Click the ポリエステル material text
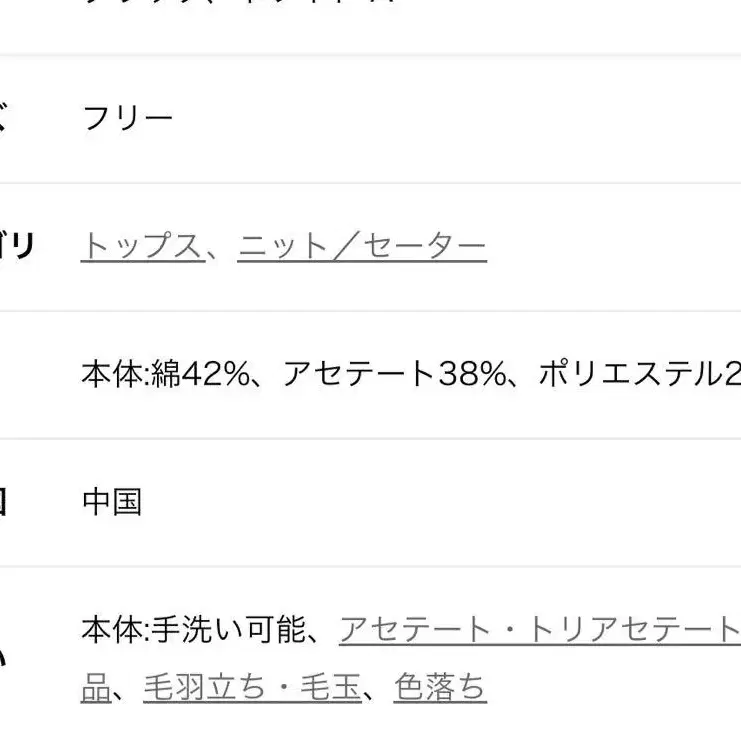The image size is (741, 741). click(638, 374)
